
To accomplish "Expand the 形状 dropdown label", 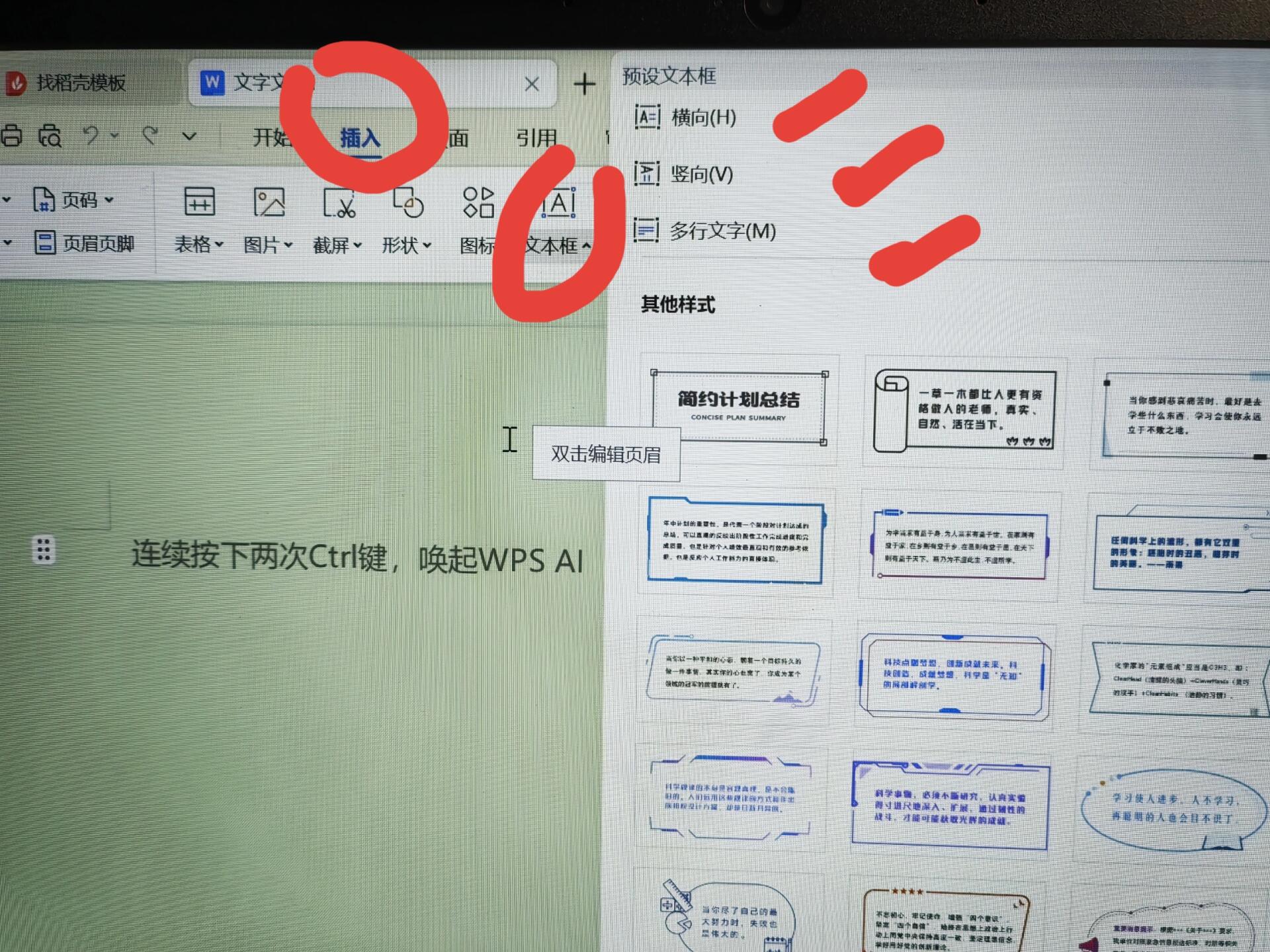I will pyautogui.click(x=407, y=246).
